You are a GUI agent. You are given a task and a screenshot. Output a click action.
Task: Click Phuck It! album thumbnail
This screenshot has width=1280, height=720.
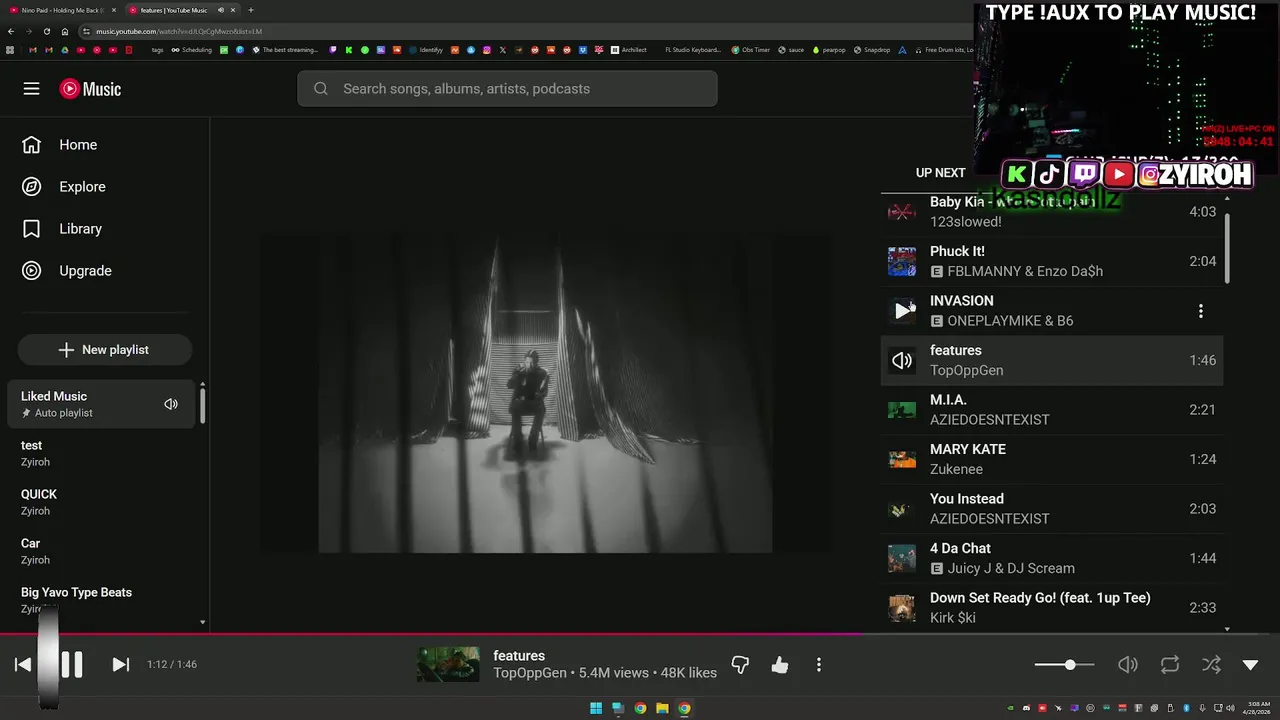[902, 261]
